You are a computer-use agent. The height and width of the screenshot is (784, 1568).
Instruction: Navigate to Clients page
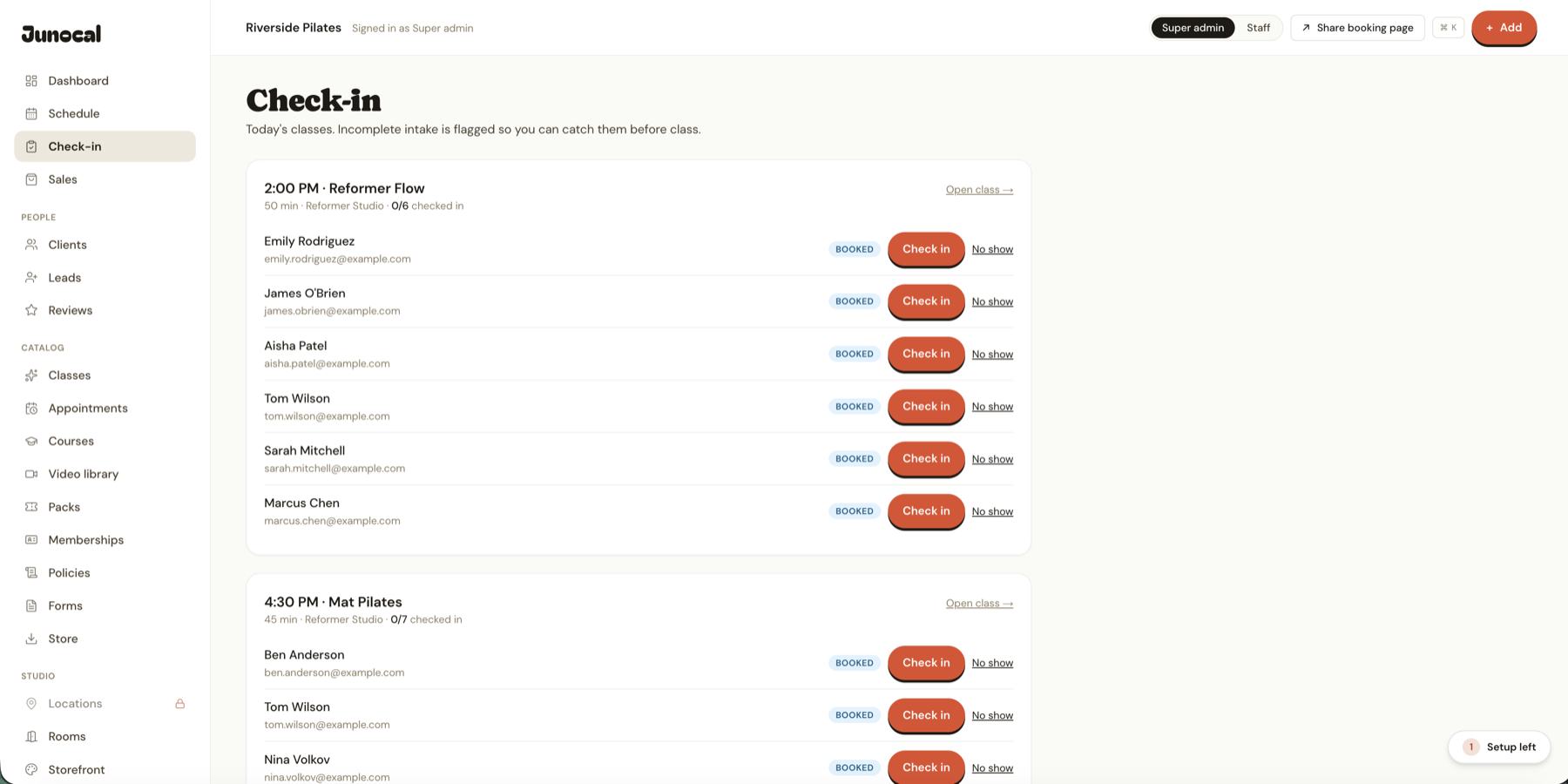point(105,245)
